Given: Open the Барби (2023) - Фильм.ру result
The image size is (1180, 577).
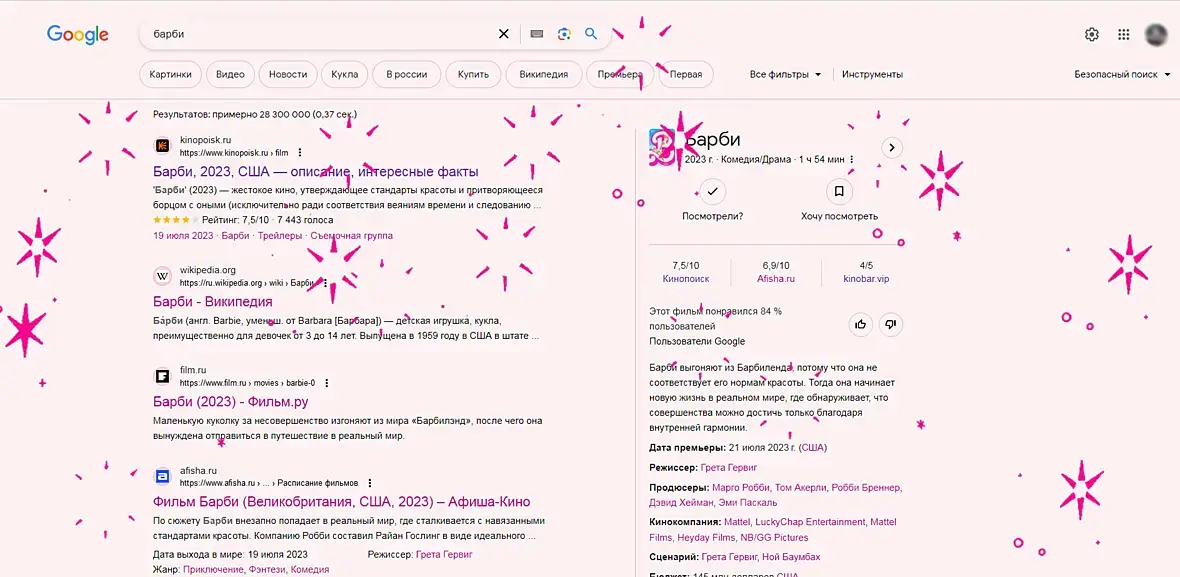Looking at the screenshot, I should click(230, 402).
